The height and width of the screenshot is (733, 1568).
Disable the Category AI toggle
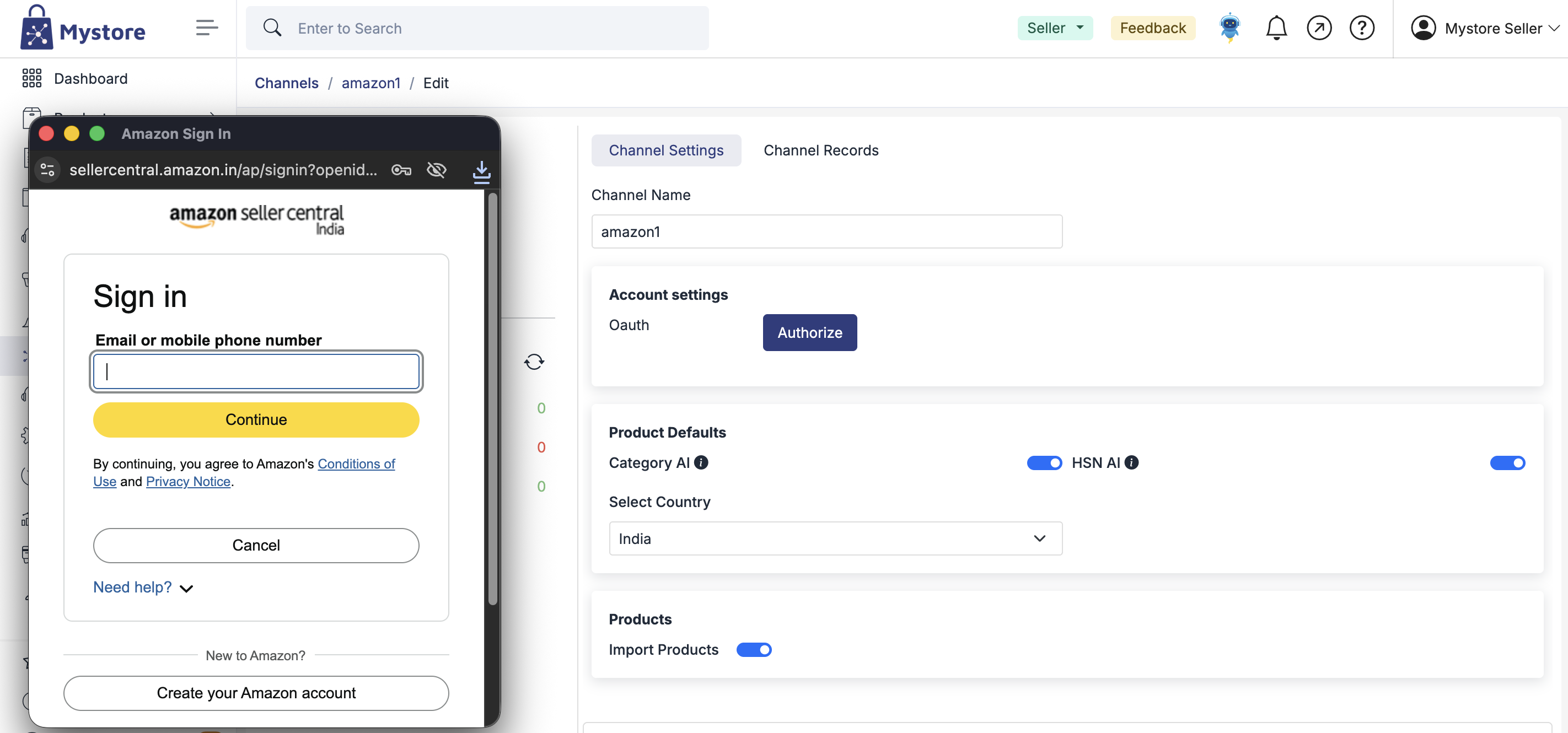coord(1044,463)
